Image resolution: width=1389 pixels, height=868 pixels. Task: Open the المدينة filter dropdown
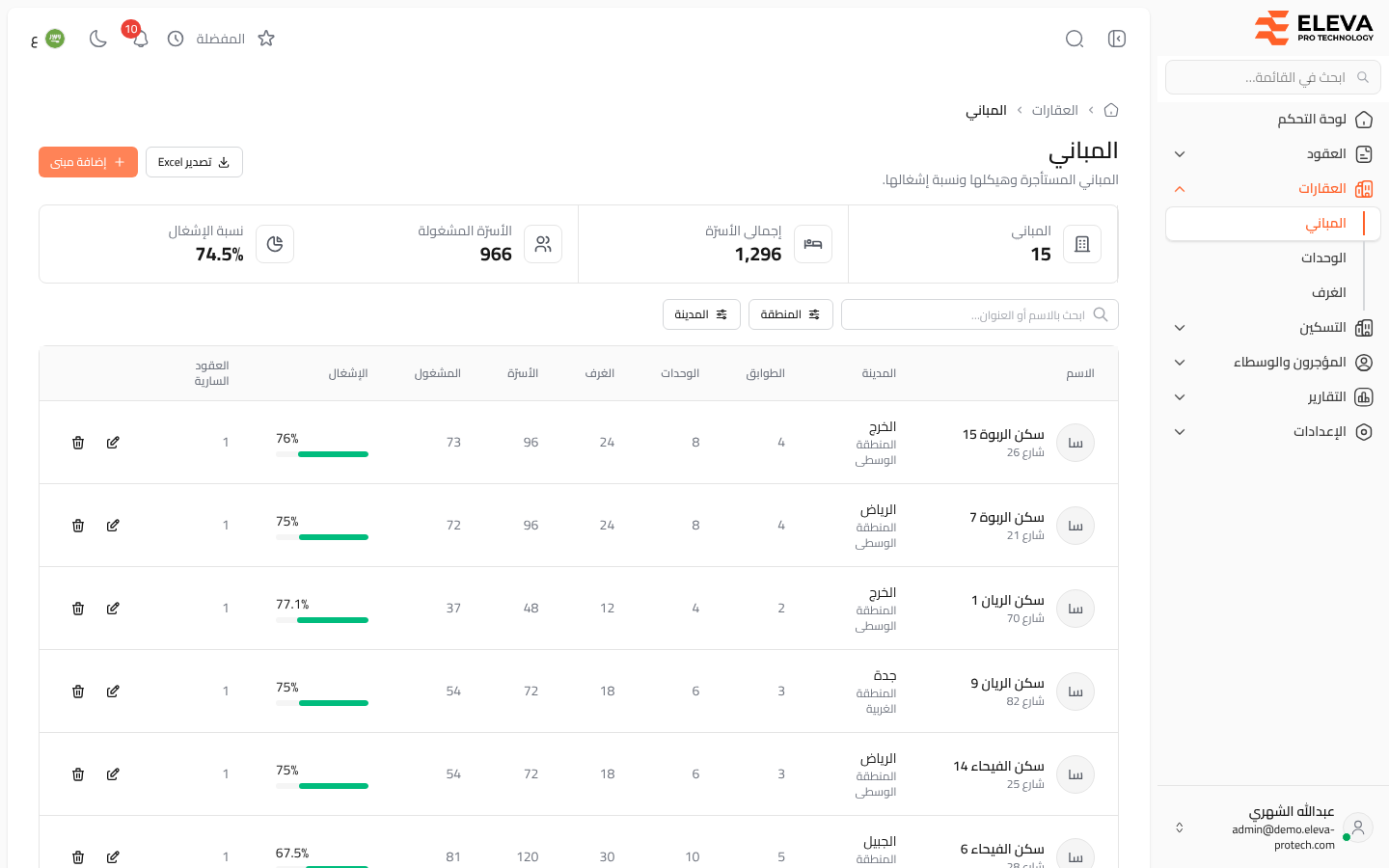pyautogui.click(x=701, y=314)
